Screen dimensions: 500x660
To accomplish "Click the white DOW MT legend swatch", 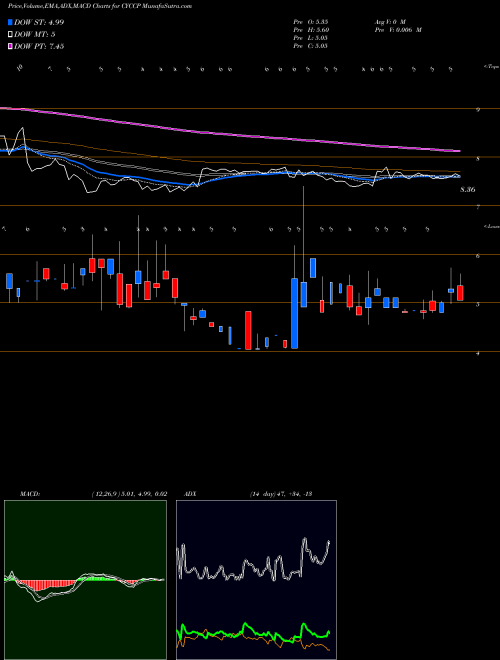I will [10, 35].
